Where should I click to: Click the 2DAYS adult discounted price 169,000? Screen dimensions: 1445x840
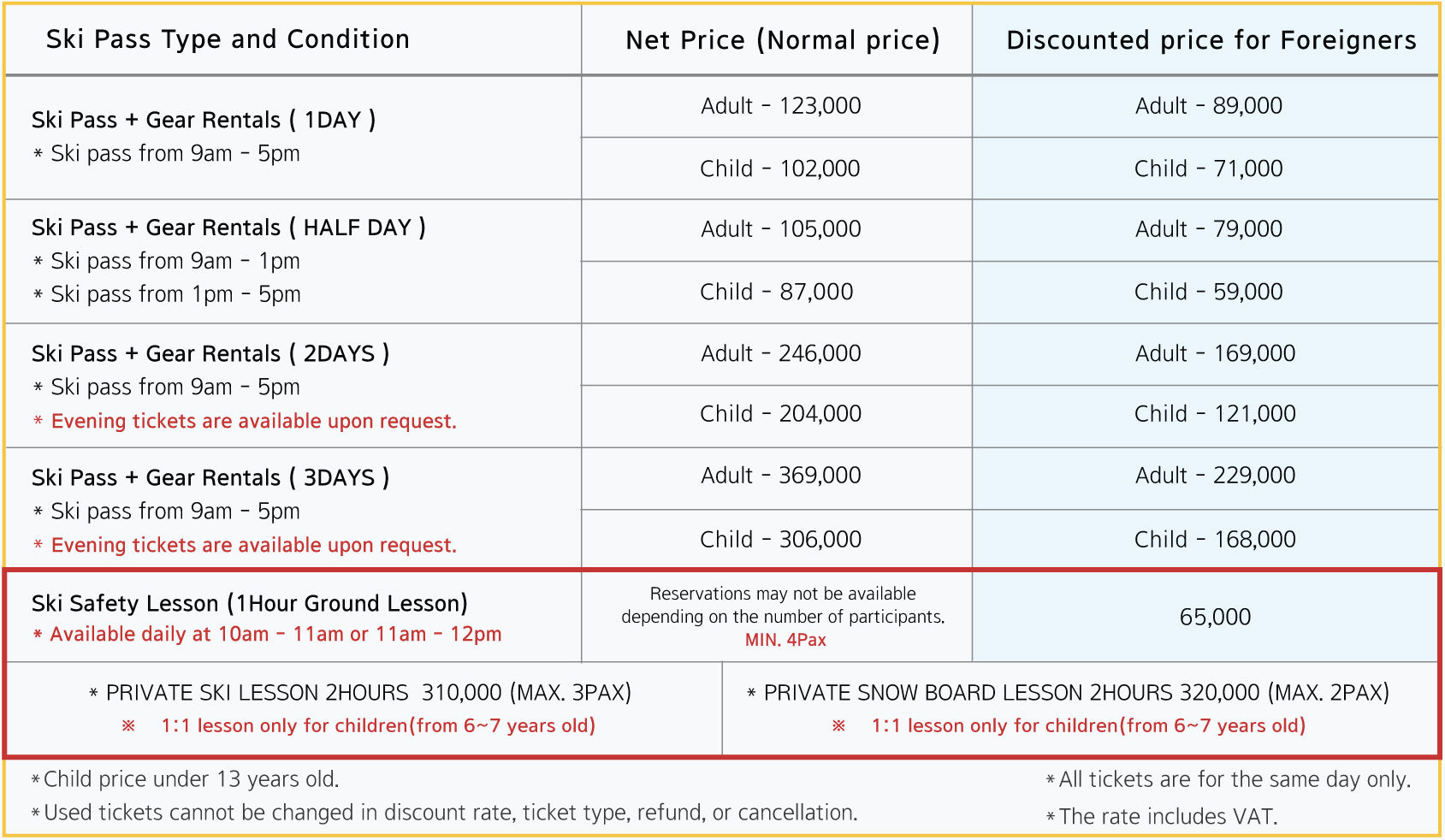pos(1215,353)
